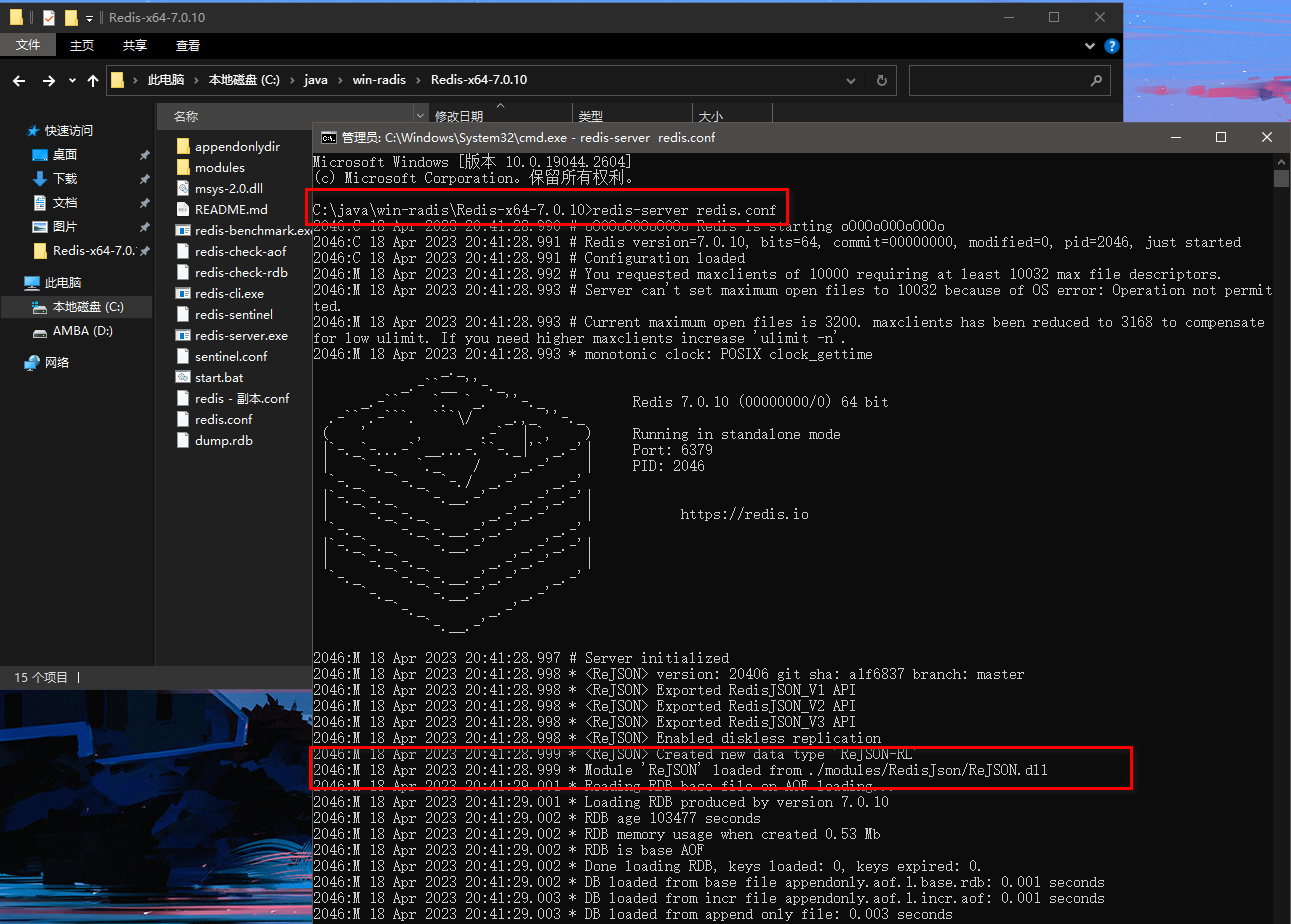Select the appendonlydir folder
The width and height of the screenshot is (1291, 924).
[237, 146]
